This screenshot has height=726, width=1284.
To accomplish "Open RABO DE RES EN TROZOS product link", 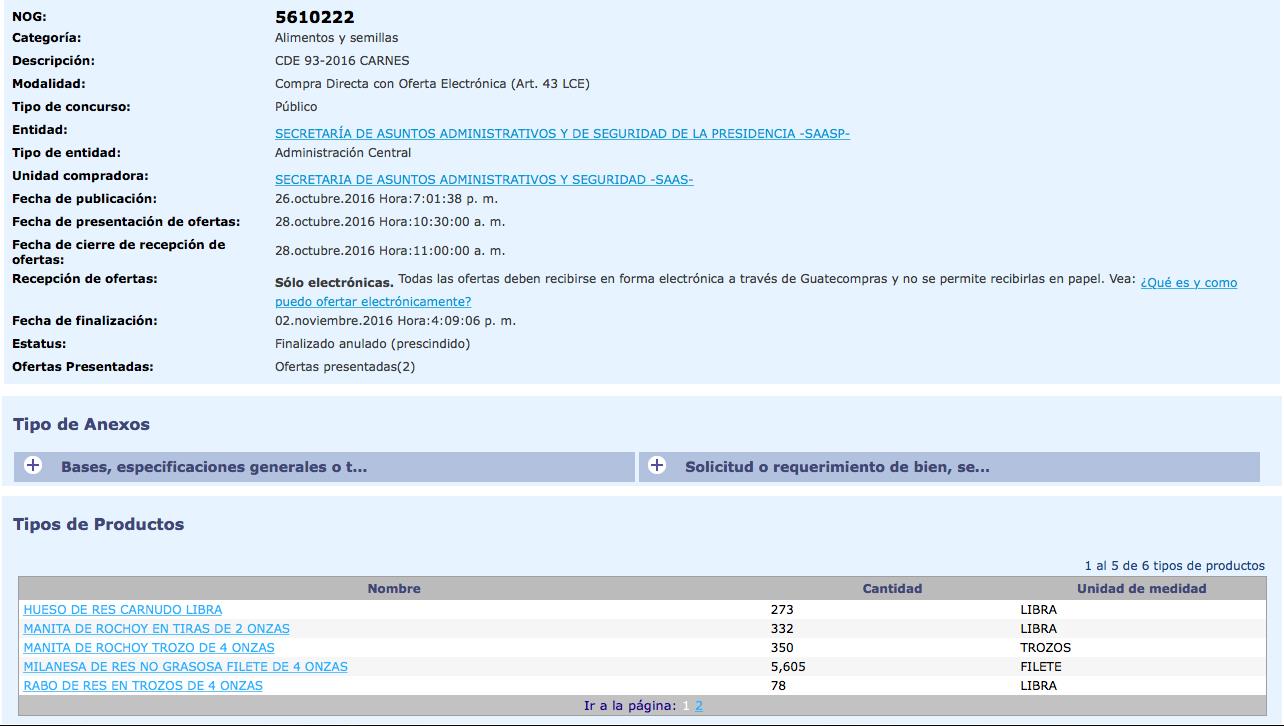I will 143,686.
